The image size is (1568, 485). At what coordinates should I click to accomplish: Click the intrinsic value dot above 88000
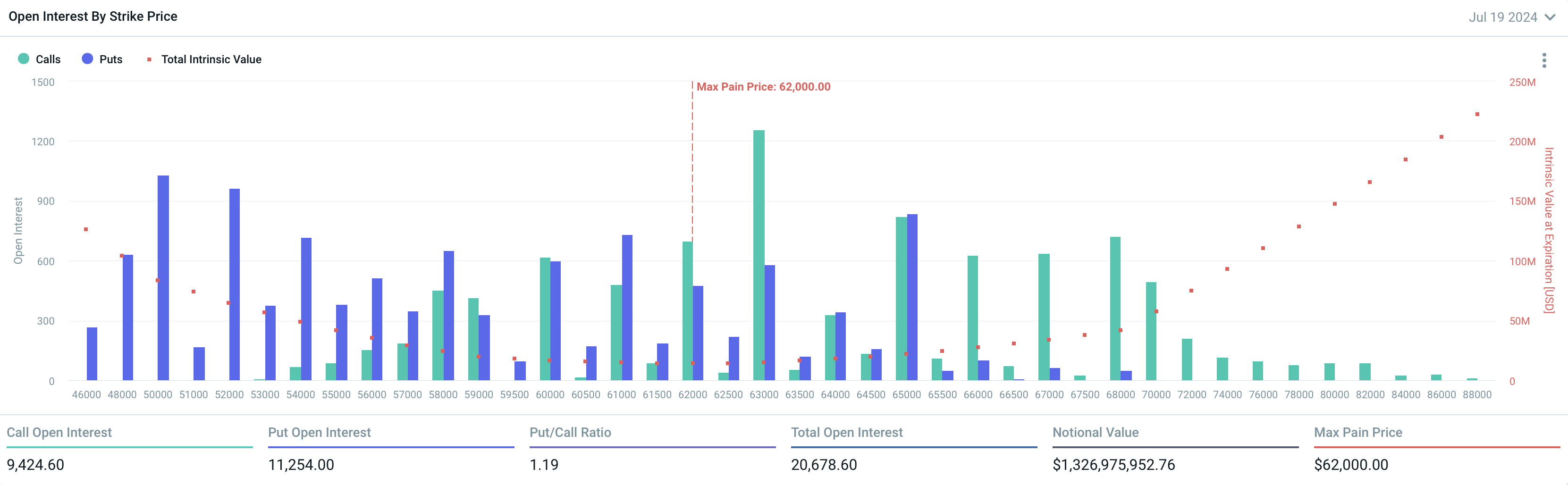click(x=1477, y=114)
